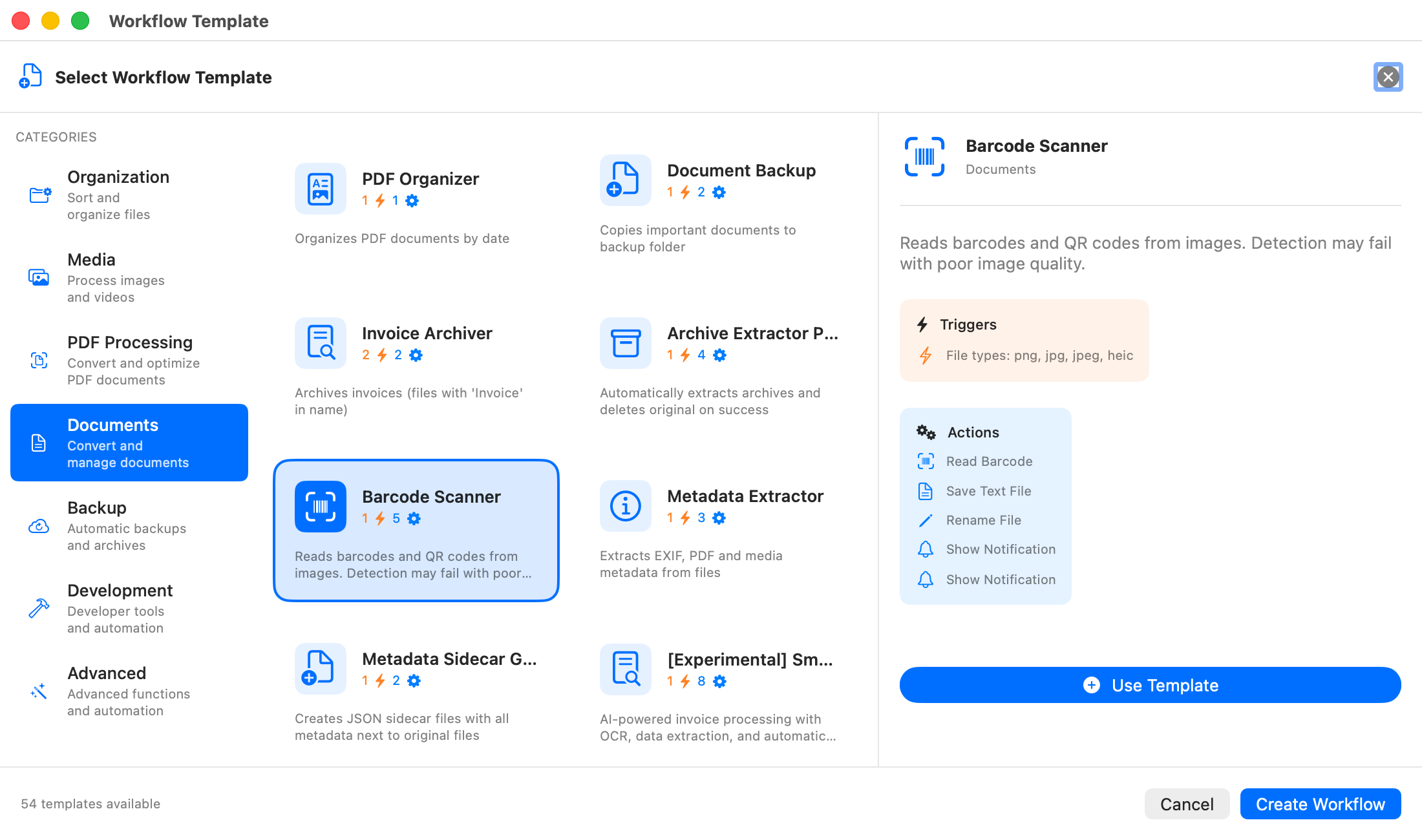The image size is (1422, 840).
Task: Select the Development category hammer icon
Action: click(x=39, y=608)
